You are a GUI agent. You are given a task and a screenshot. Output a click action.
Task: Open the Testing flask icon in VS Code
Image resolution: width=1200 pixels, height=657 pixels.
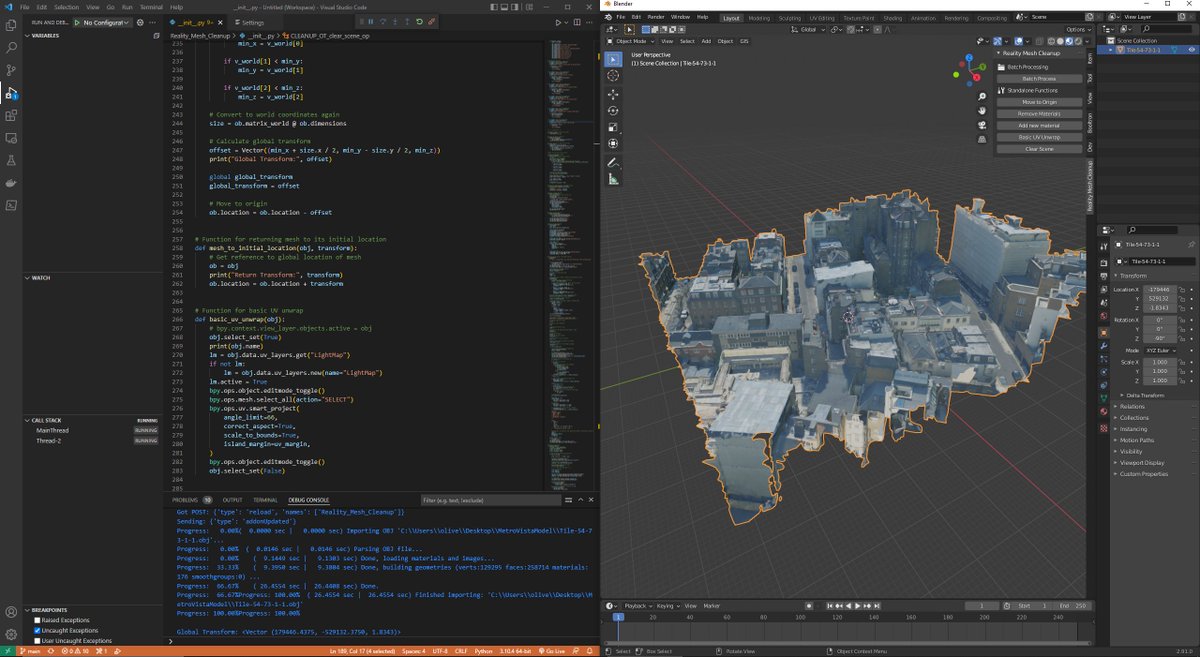click(x=11, y=160)
